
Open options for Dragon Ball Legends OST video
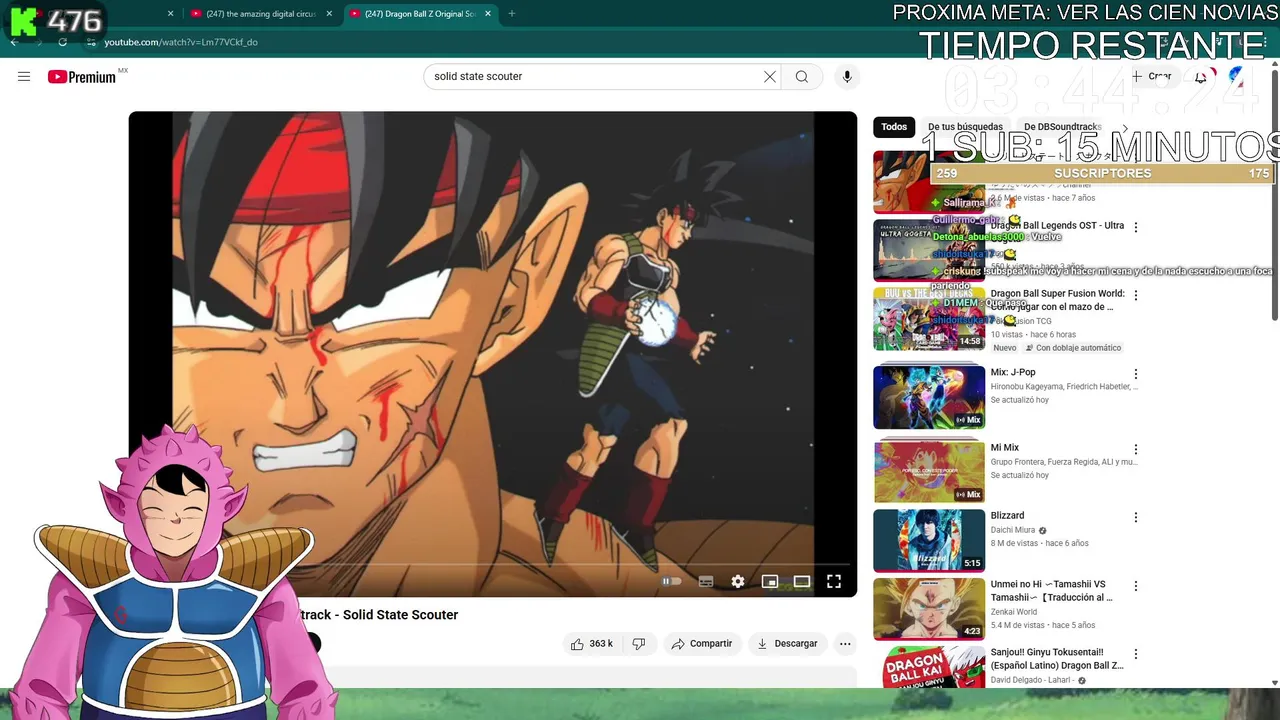click(1135, 227)
